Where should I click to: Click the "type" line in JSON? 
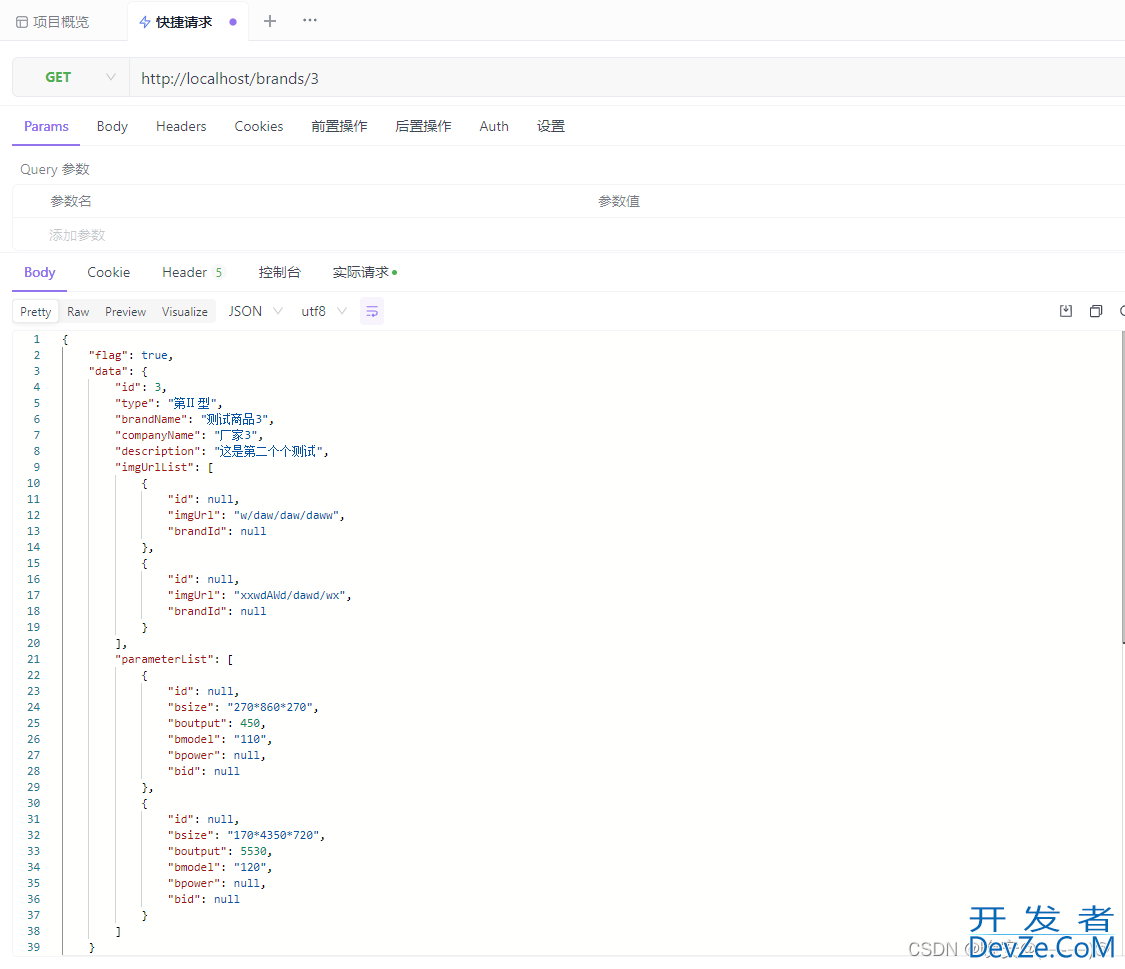[x=169, y=403]
